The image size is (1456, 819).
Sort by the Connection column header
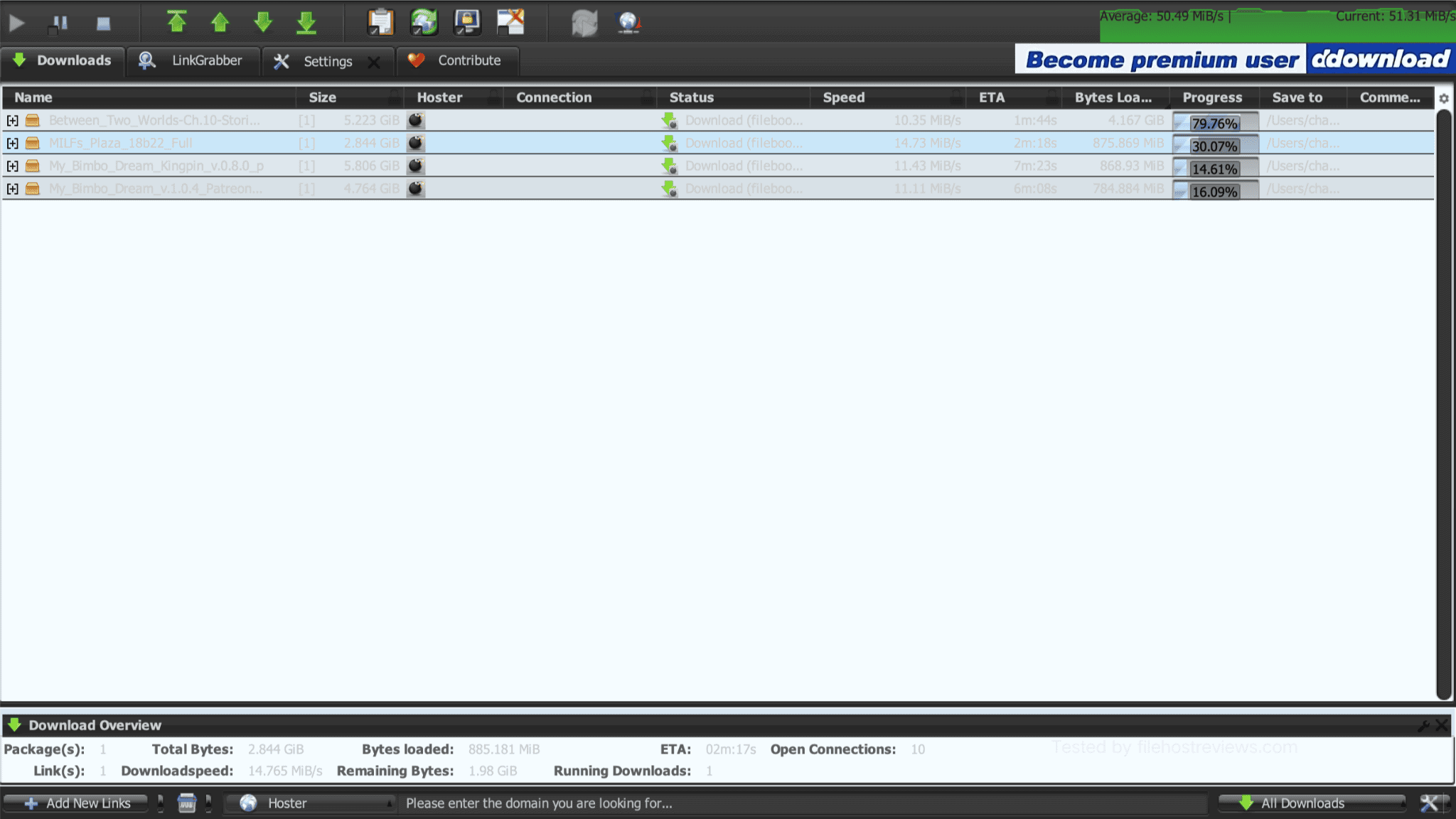[x=580, y=97]
